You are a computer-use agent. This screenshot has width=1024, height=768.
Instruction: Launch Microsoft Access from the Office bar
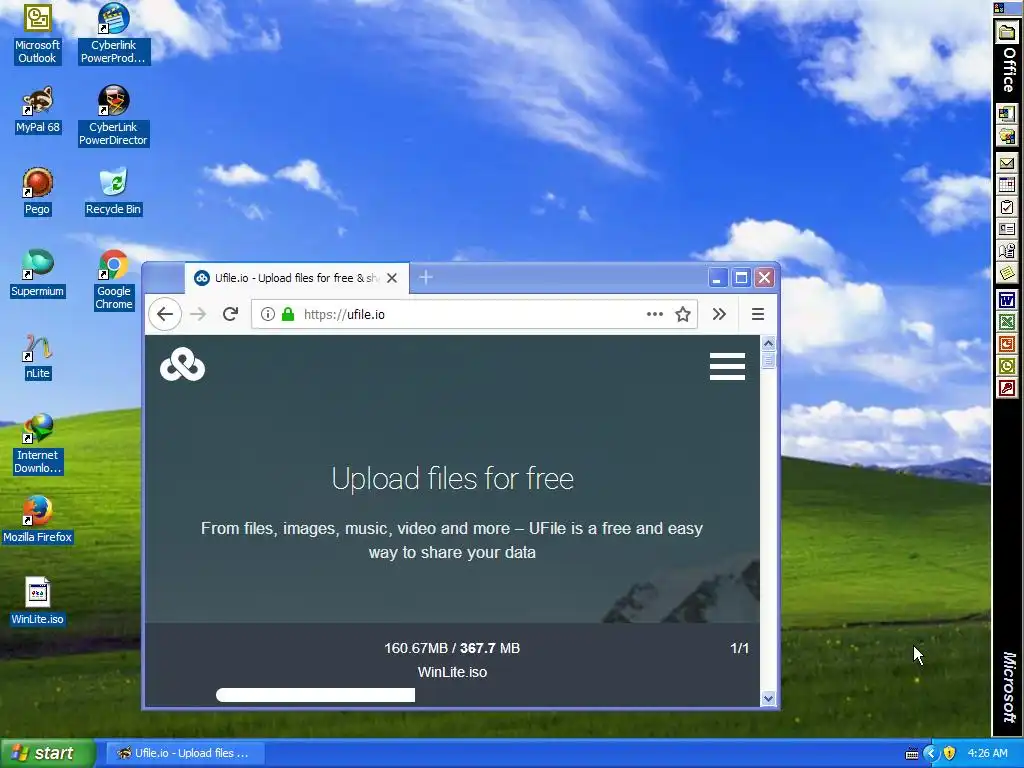coord(1007,389)
